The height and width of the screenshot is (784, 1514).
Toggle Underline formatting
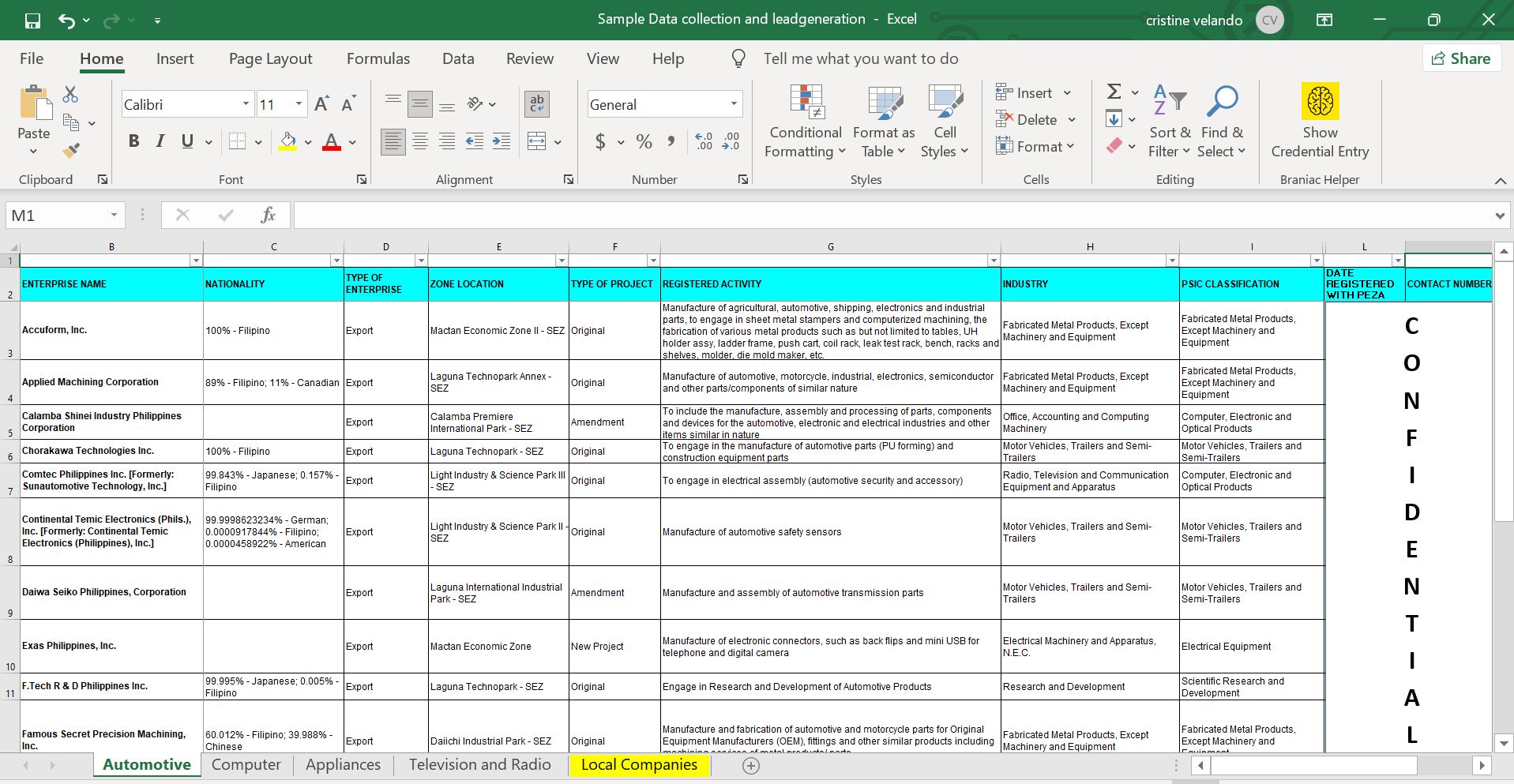pos(187,141)
